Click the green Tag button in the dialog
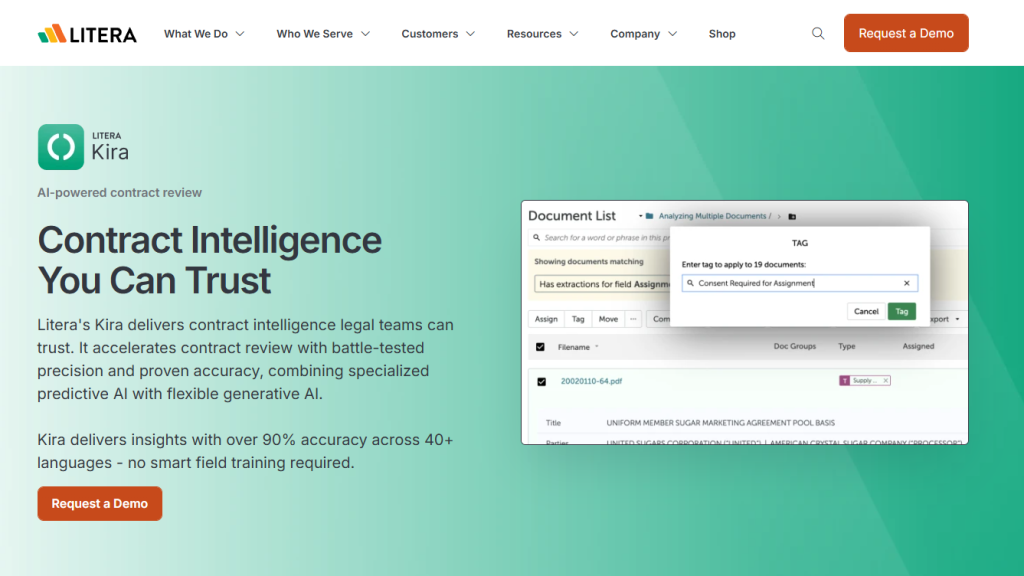This screenshot has width=1024, height=576. pos(901,312)
